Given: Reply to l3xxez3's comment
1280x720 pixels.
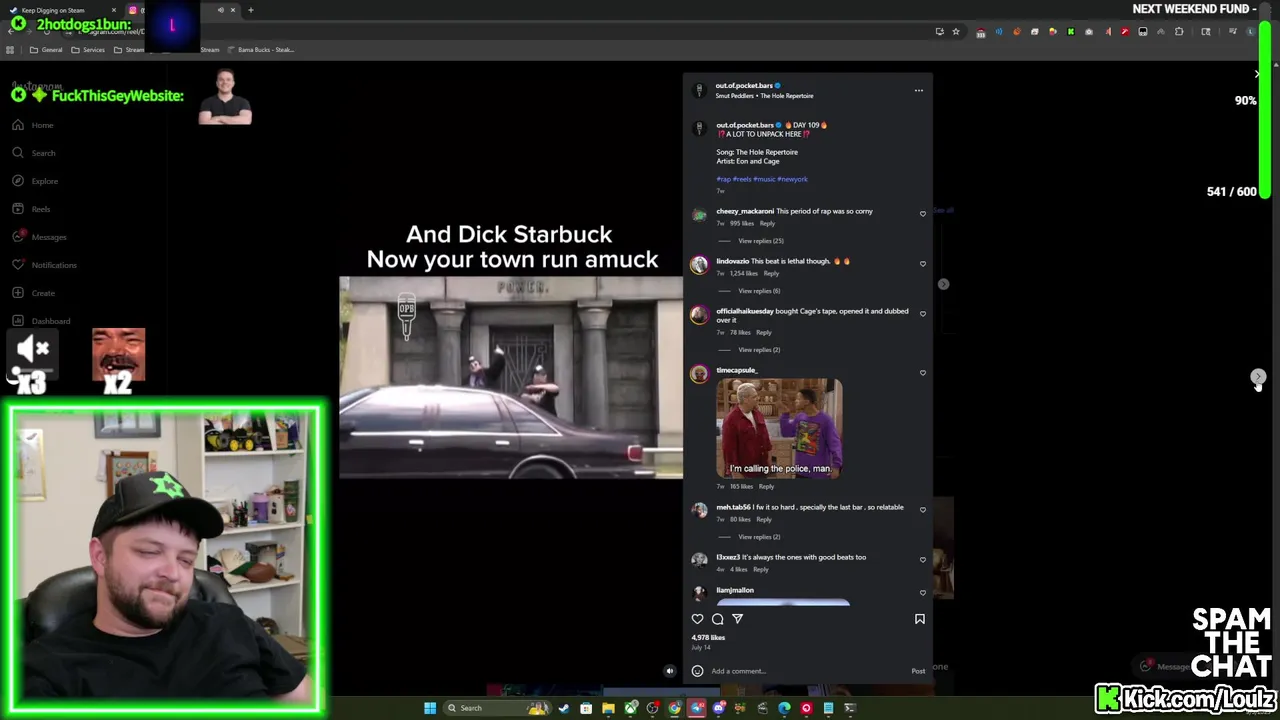Looking at the screenshot, I should tap(760, 569).
